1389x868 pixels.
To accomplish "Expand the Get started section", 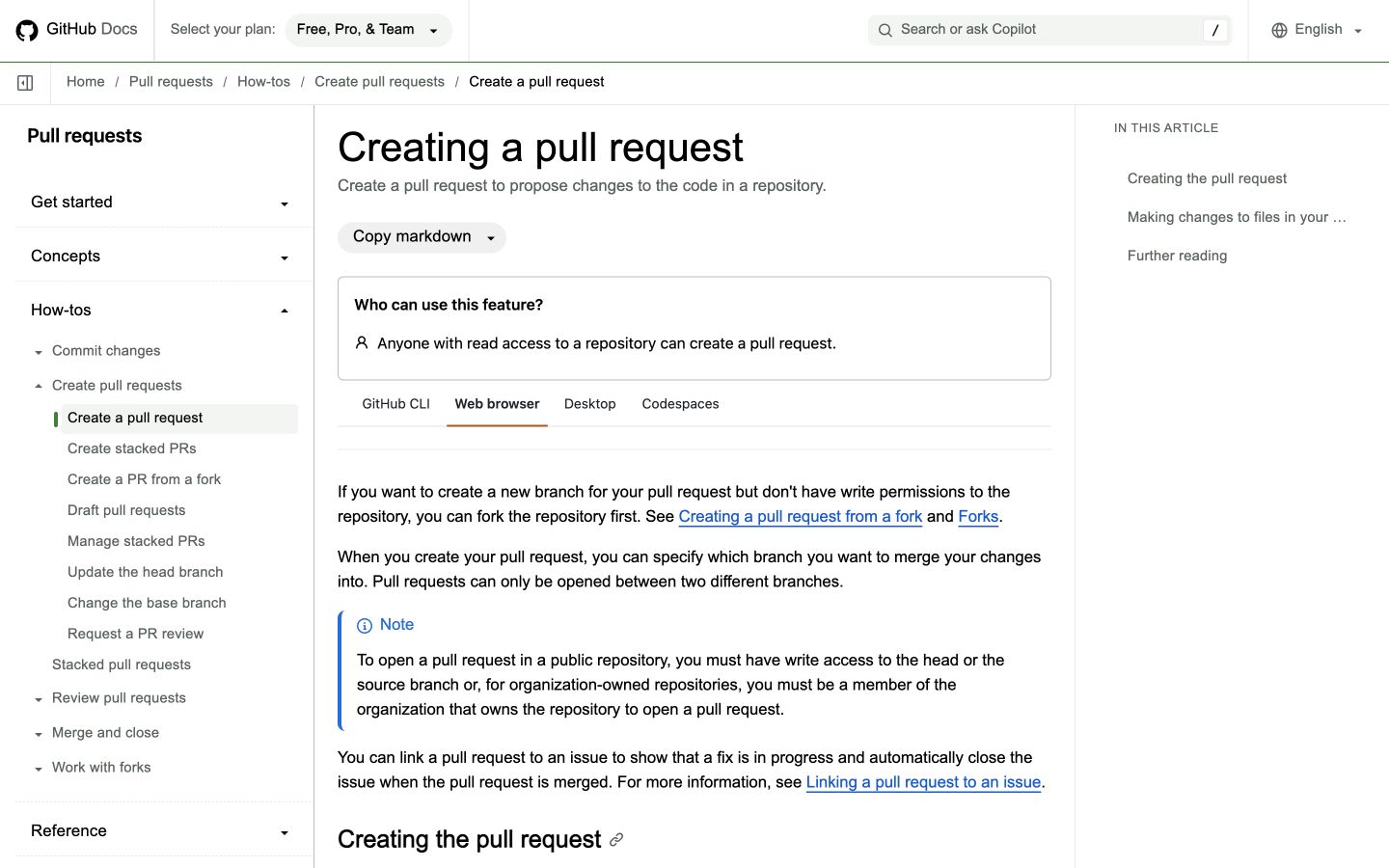I will (160, 203).
